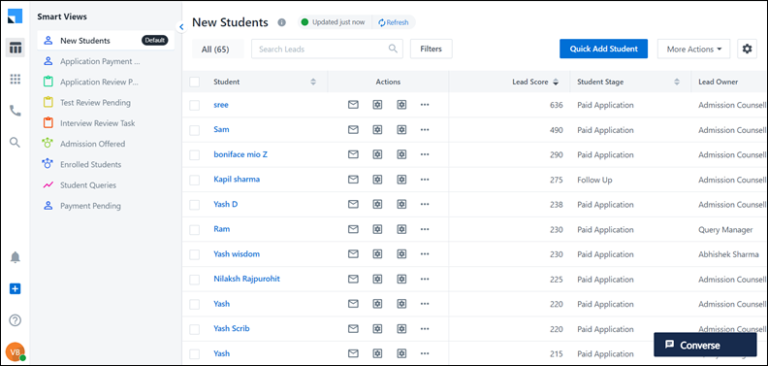
Task: Select the Application Review P... smart view
Action: pos(106,82)
